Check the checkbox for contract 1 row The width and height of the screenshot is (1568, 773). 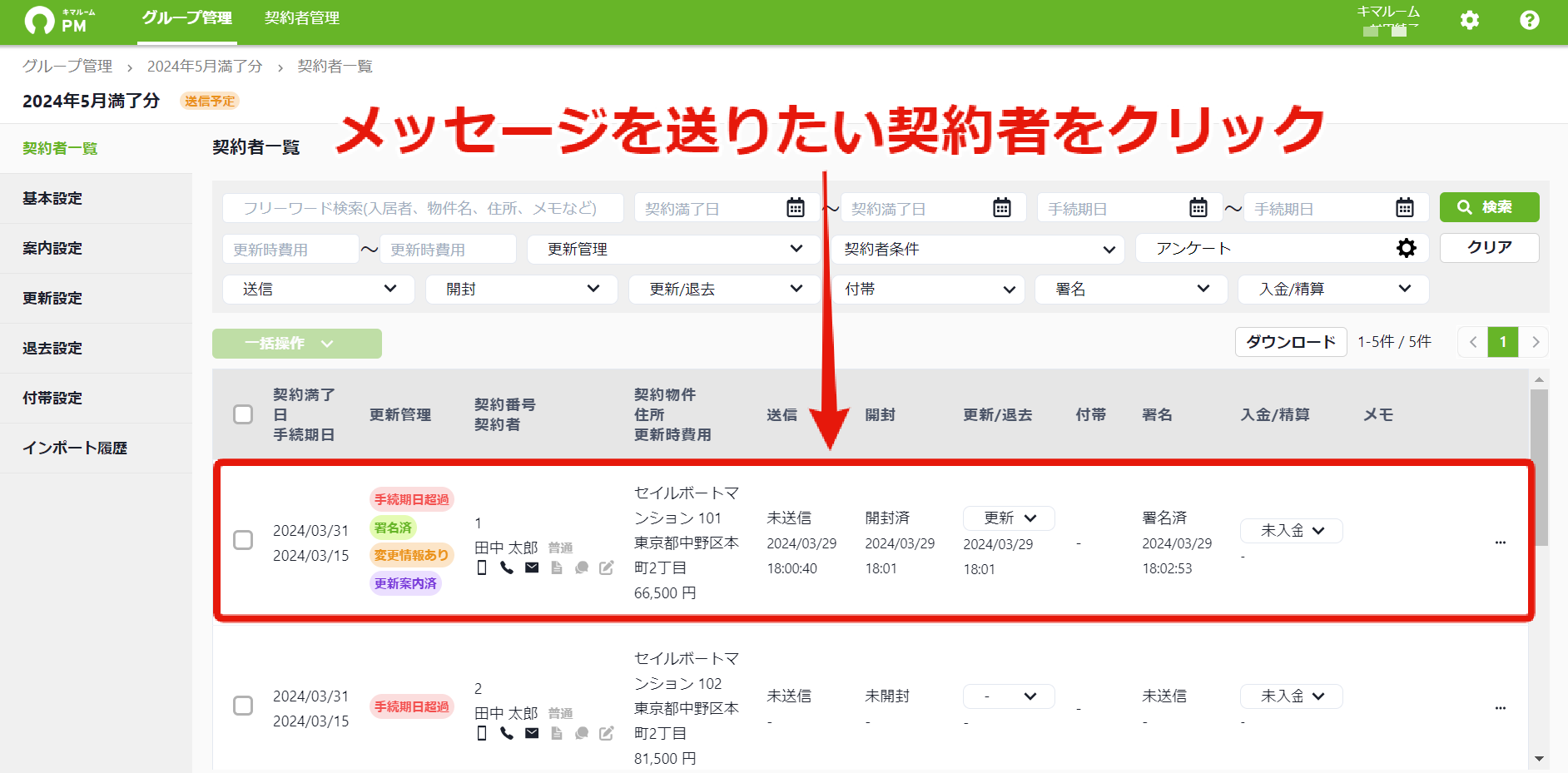coord(243,540)
